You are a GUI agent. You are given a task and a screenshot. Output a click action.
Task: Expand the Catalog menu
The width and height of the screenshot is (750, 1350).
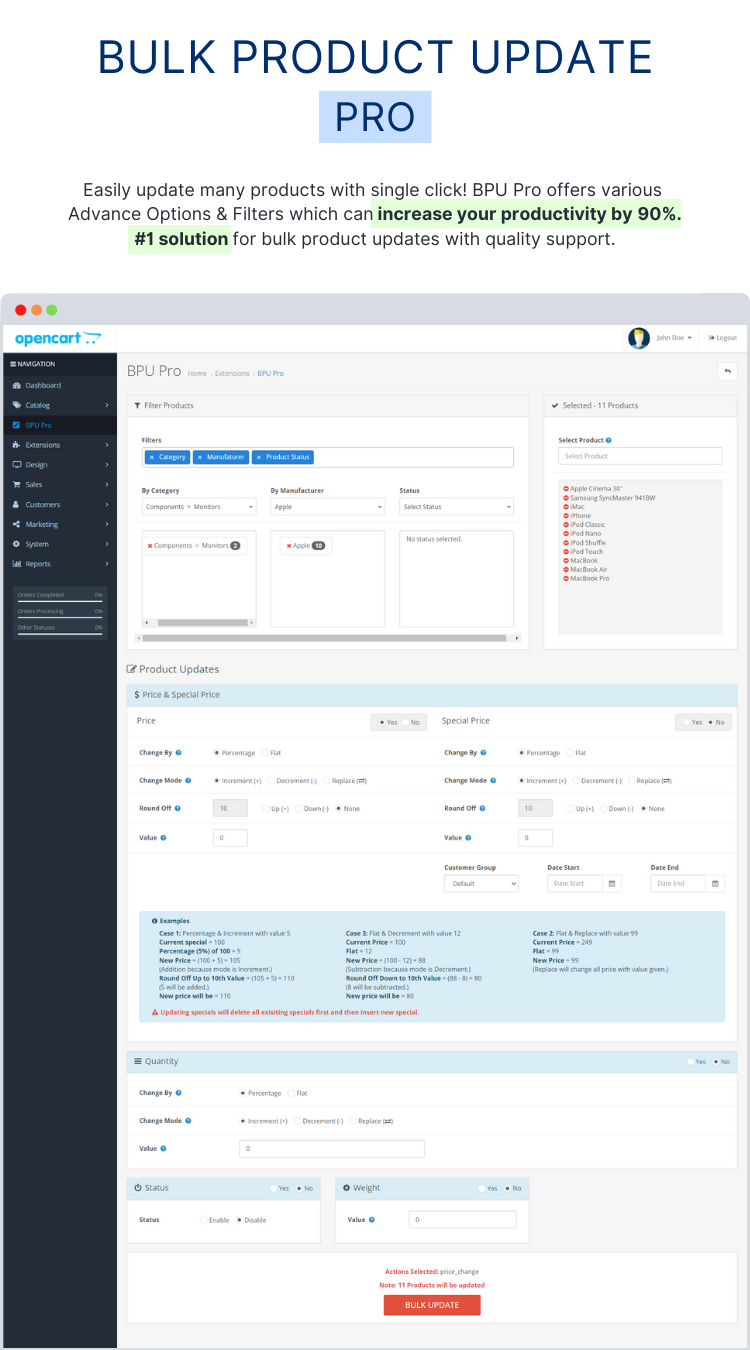point(60,405)
